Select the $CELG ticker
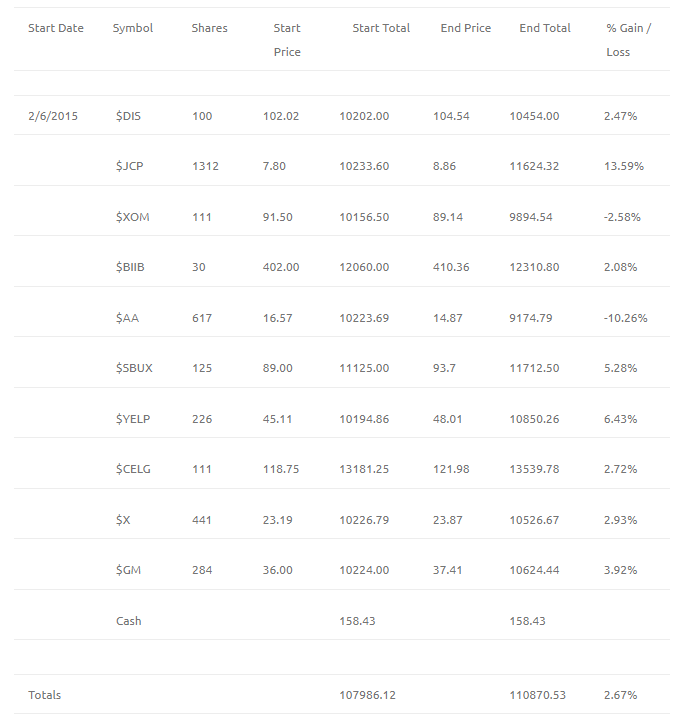Image resolution: width=681 pixels, height=720 pixels. (x=133, y=469)
